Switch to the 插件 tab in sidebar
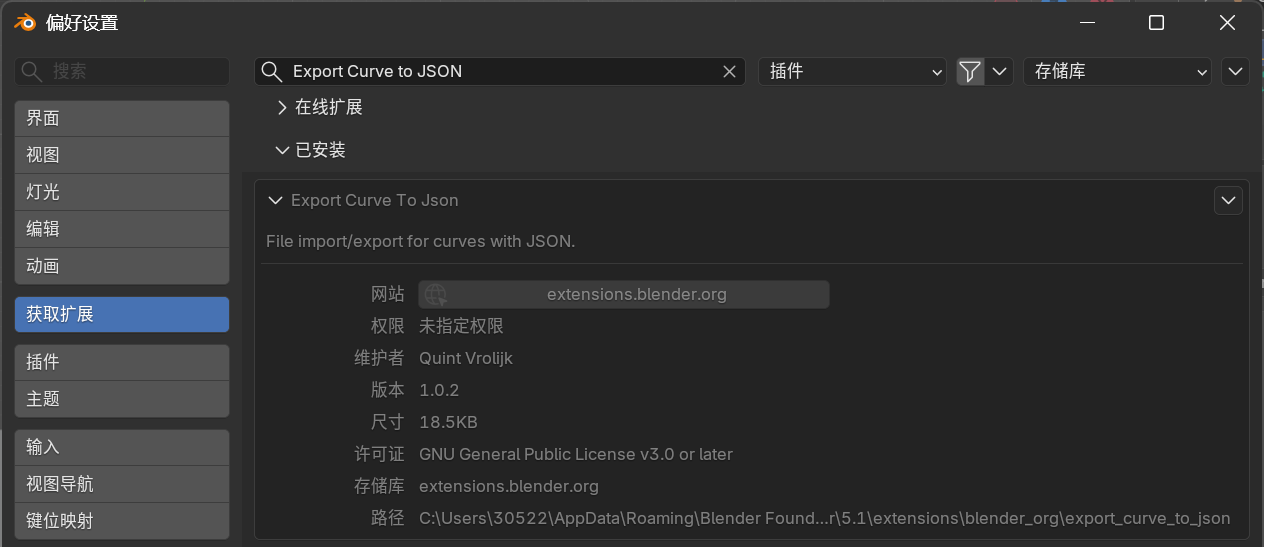The width and height of the screenshot is (1264, 547). coord(122,362)
